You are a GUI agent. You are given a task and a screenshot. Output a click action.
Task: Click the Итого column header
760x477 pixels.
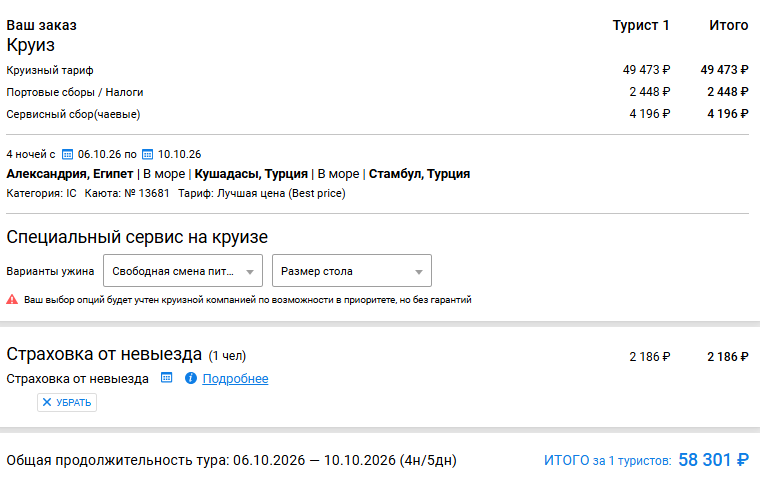tap(728, 25)
